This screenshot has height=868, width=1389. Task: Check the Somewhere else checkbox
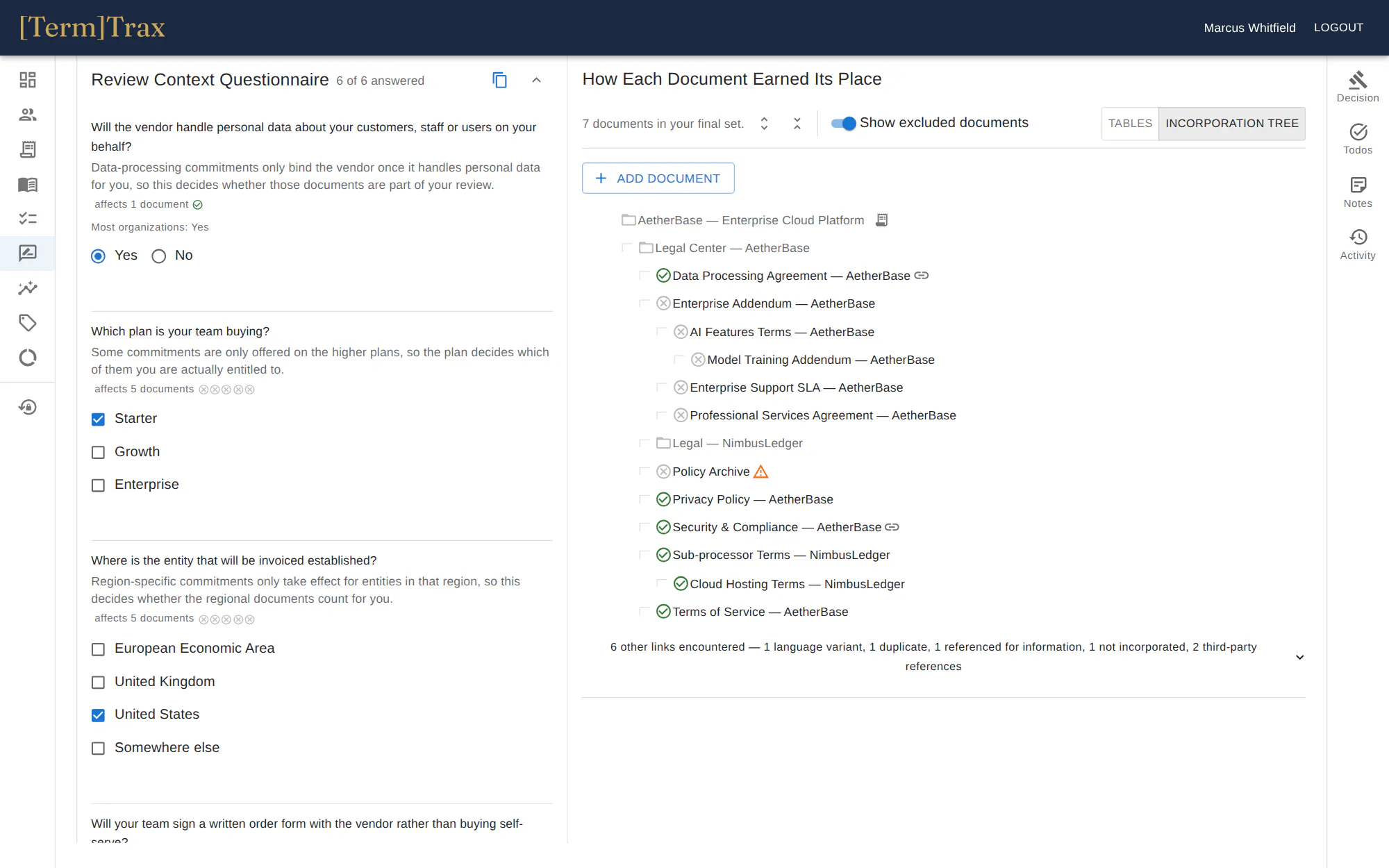click(x=99, y=749)
